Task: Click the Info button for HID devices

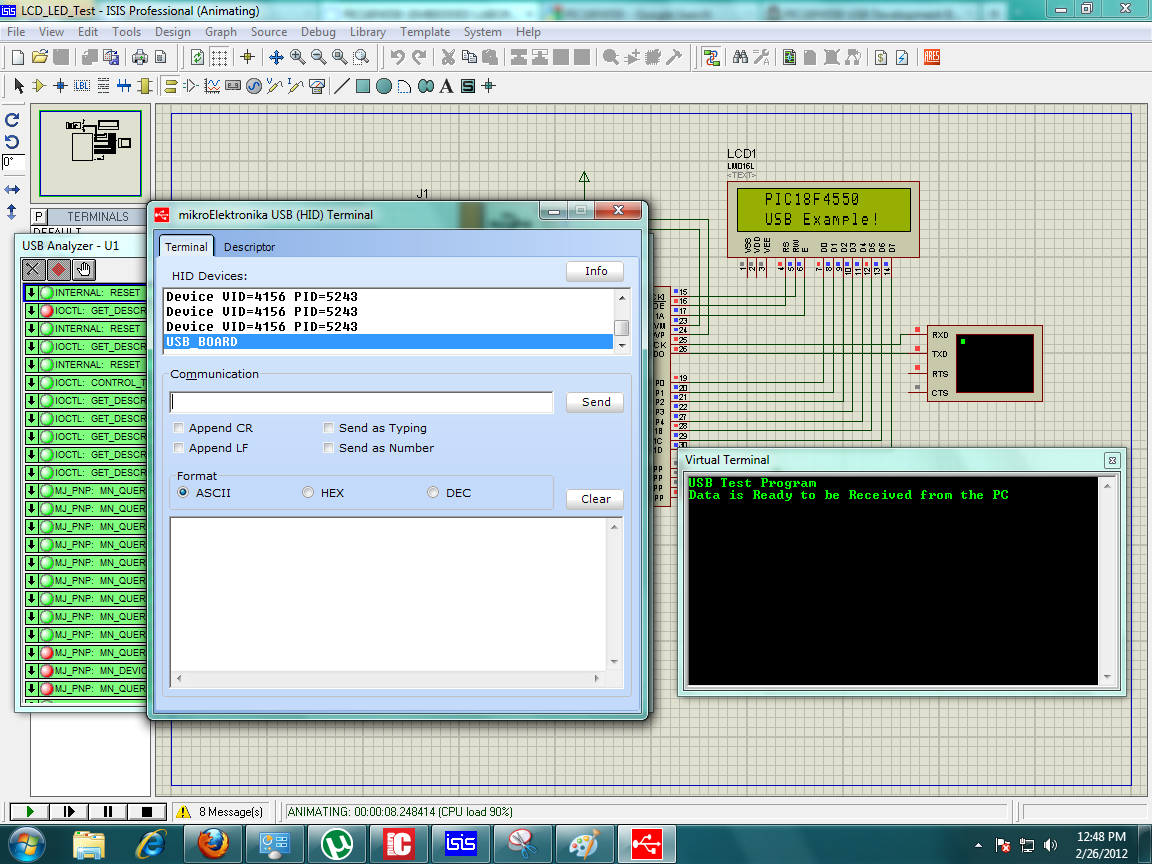Action: (595, 271)
